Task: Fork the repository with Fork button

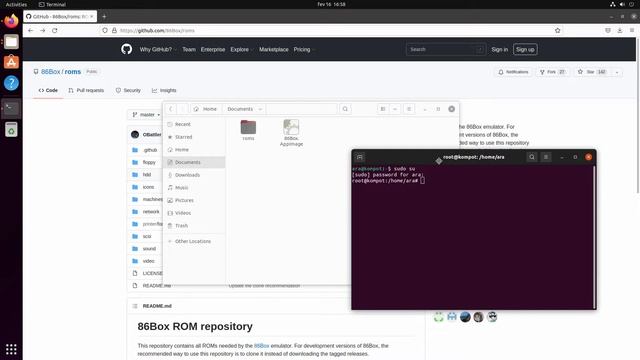Action: [552, 72]
